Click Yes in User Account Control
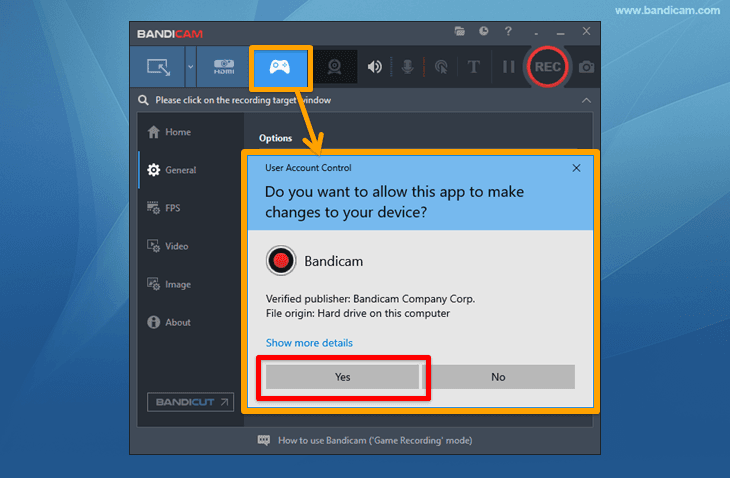 pos(342,377)
